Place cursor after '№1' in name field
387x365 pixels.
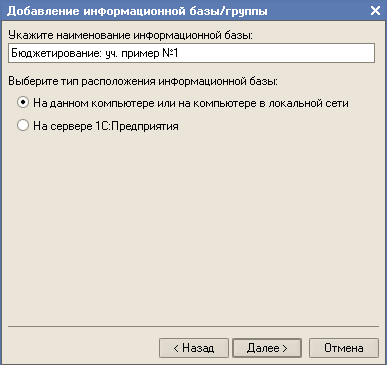point(179,53)
